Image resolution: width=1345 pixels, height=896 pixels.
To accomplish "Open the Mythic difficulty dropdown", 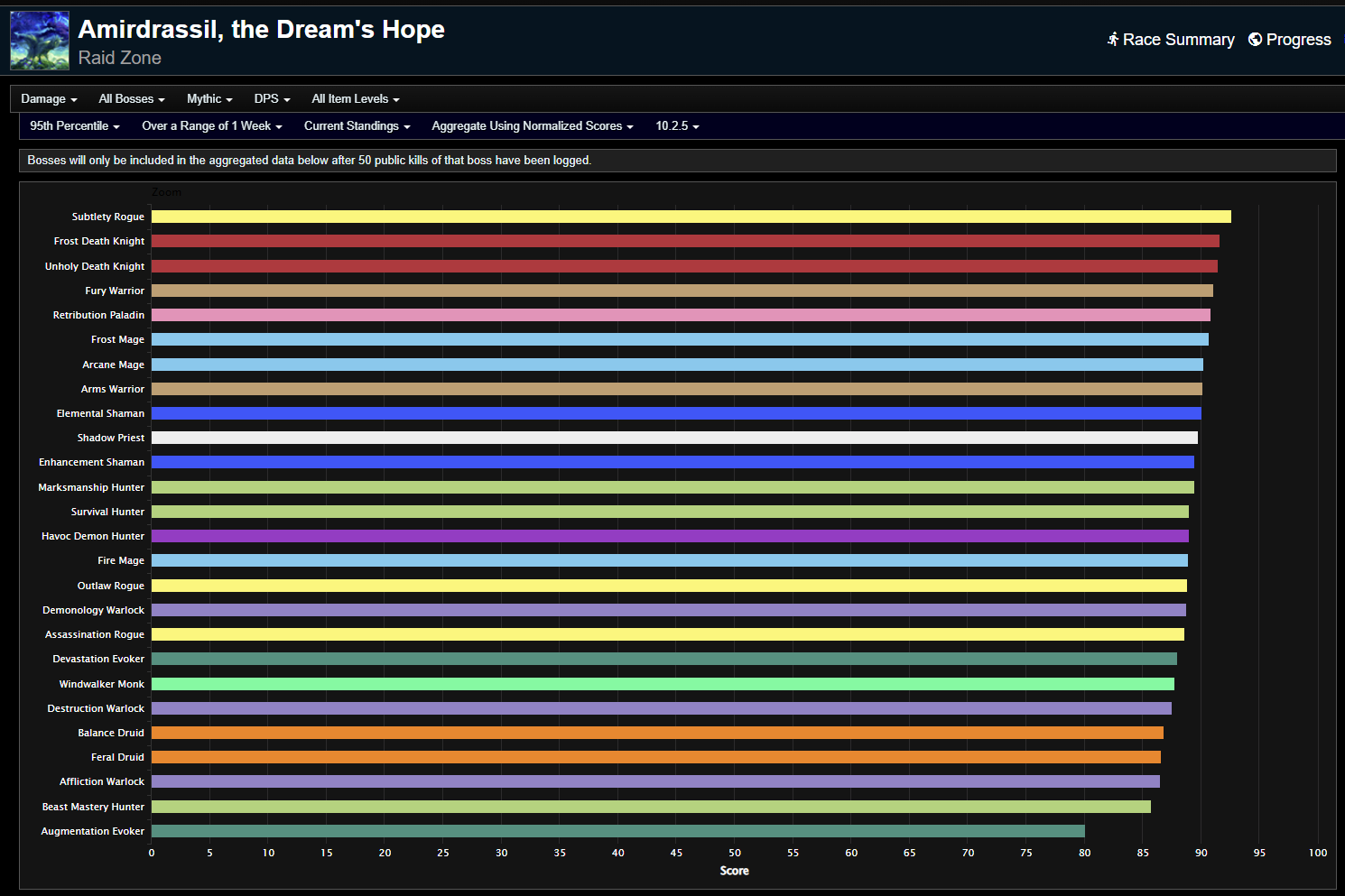I will [x=209, y=98].
